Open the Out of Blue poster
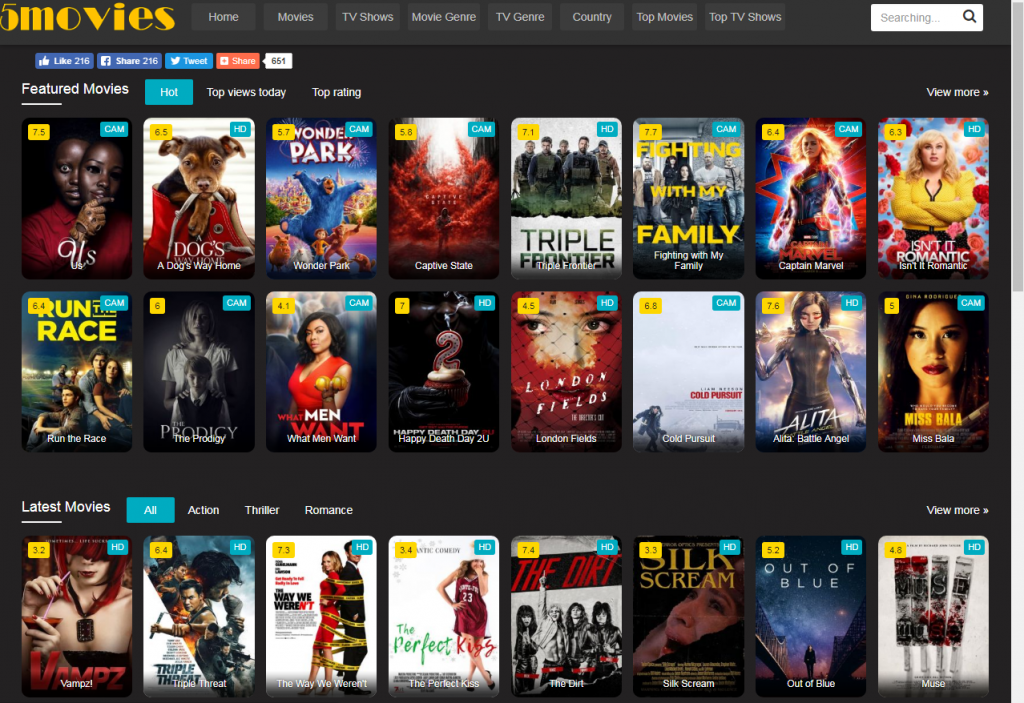Viewport: 1024px width, 703px height. (811, 616)
